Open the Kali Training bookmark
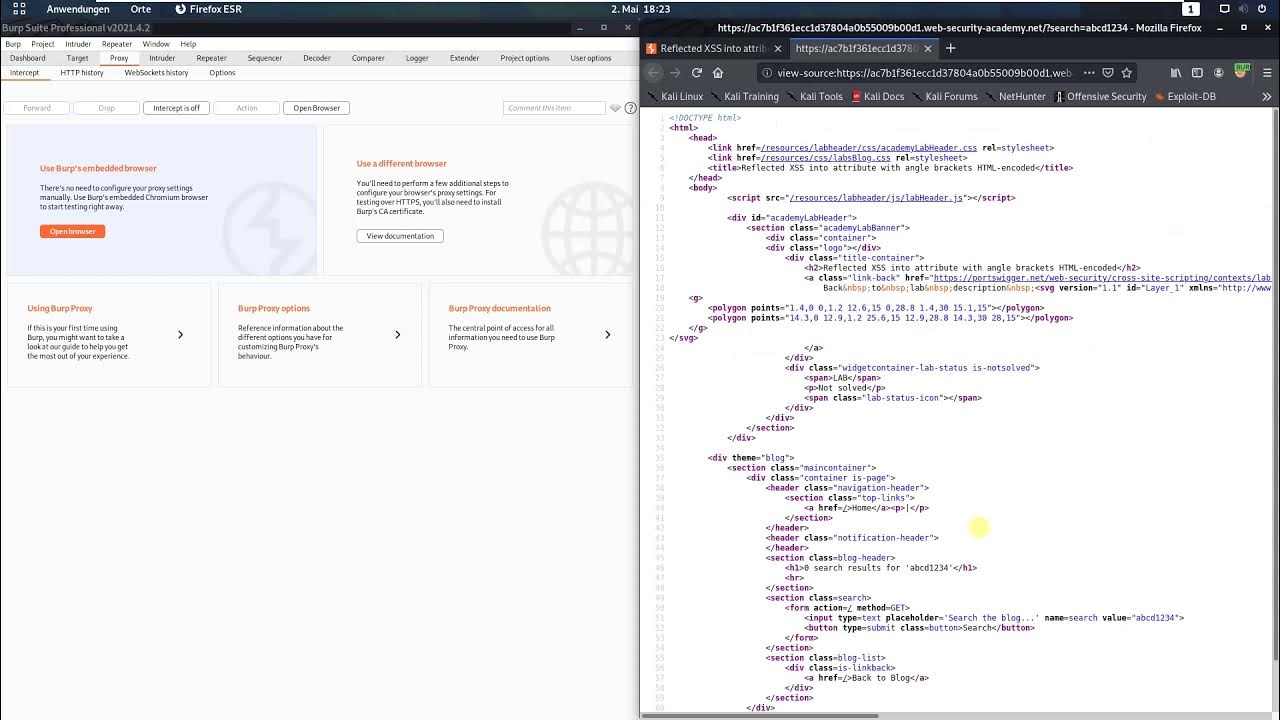The width and height of the screenshot is (1280, 720). coord(744,96)
